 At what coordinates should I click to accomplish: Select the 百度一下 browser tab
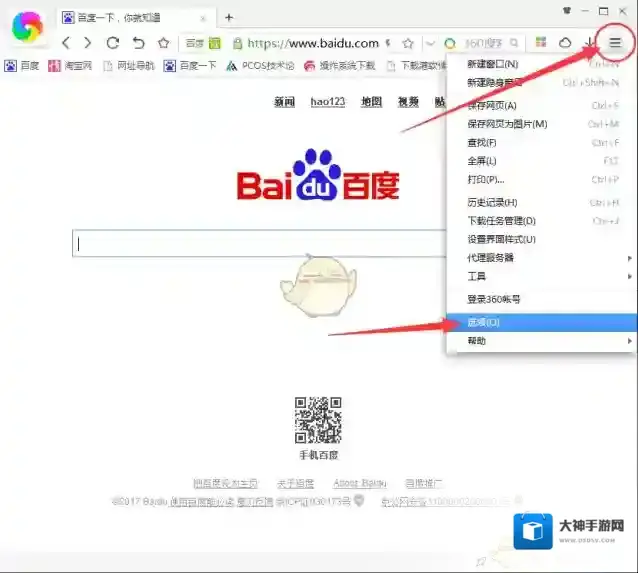coord(134,17)
